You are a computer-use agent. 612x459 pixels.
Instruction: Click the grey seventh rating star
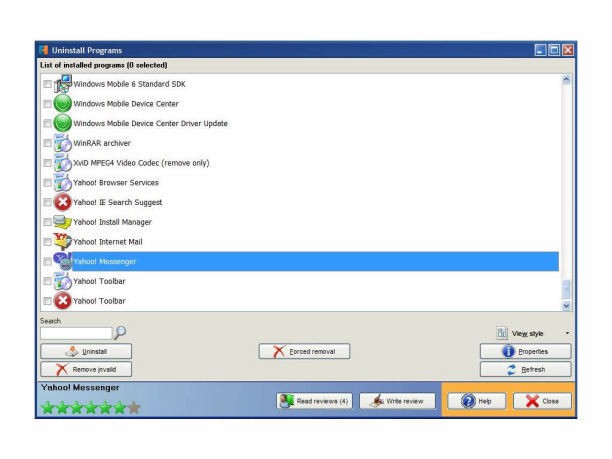click(x=134, y=407)
